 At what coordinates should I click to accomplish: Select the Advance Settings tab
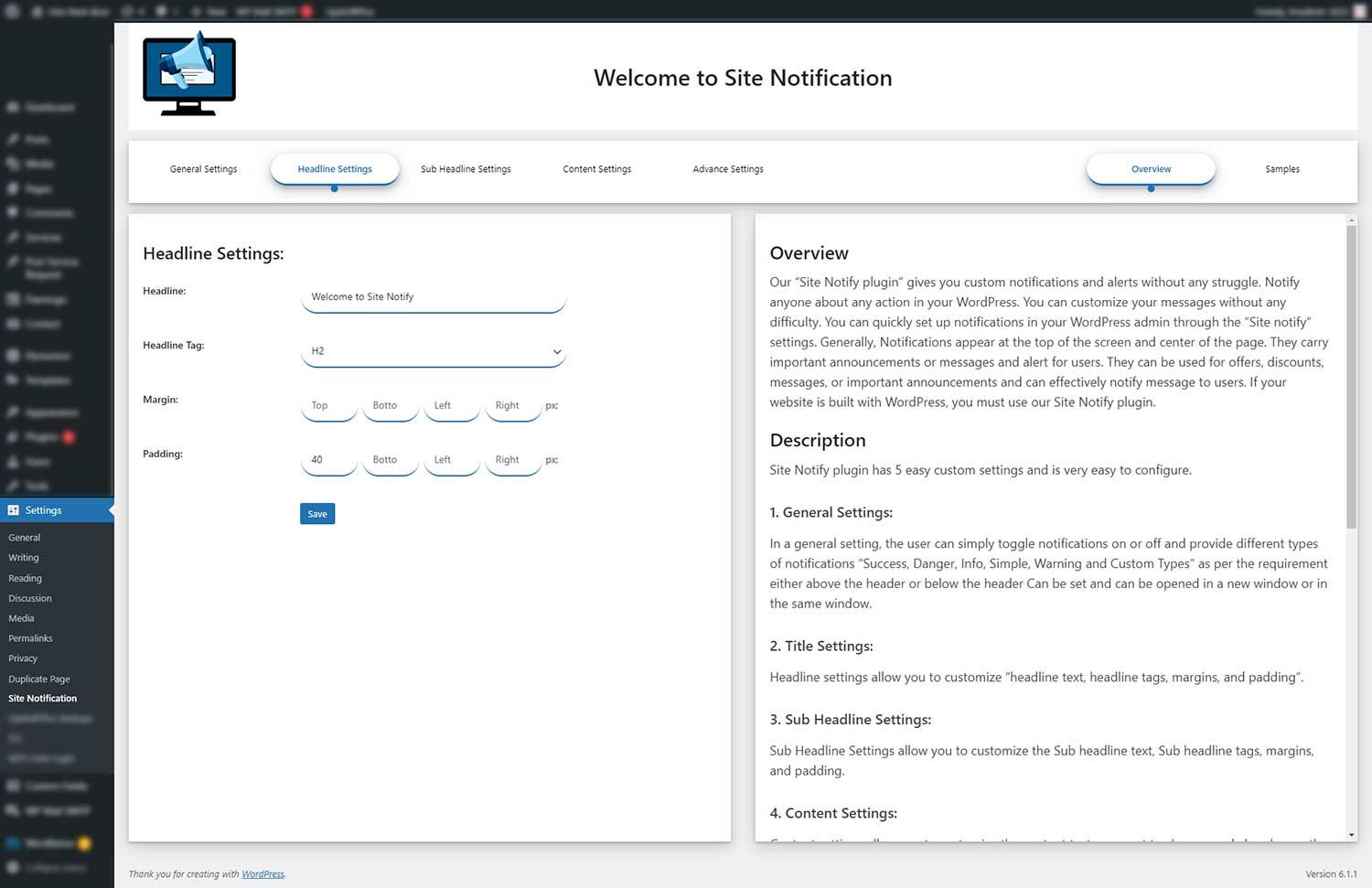pyautogui.click(x=727, y=169)
